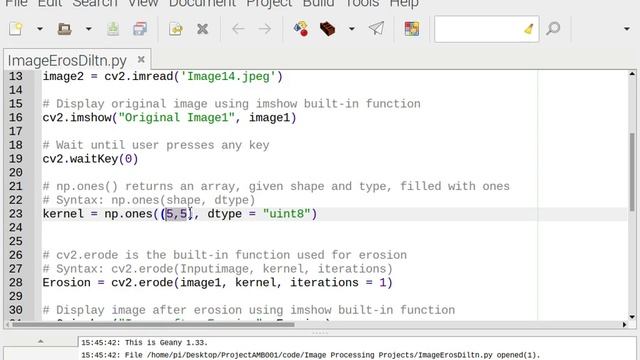Open the Project menu
The image size is (640, 360).
click(269, 3)
